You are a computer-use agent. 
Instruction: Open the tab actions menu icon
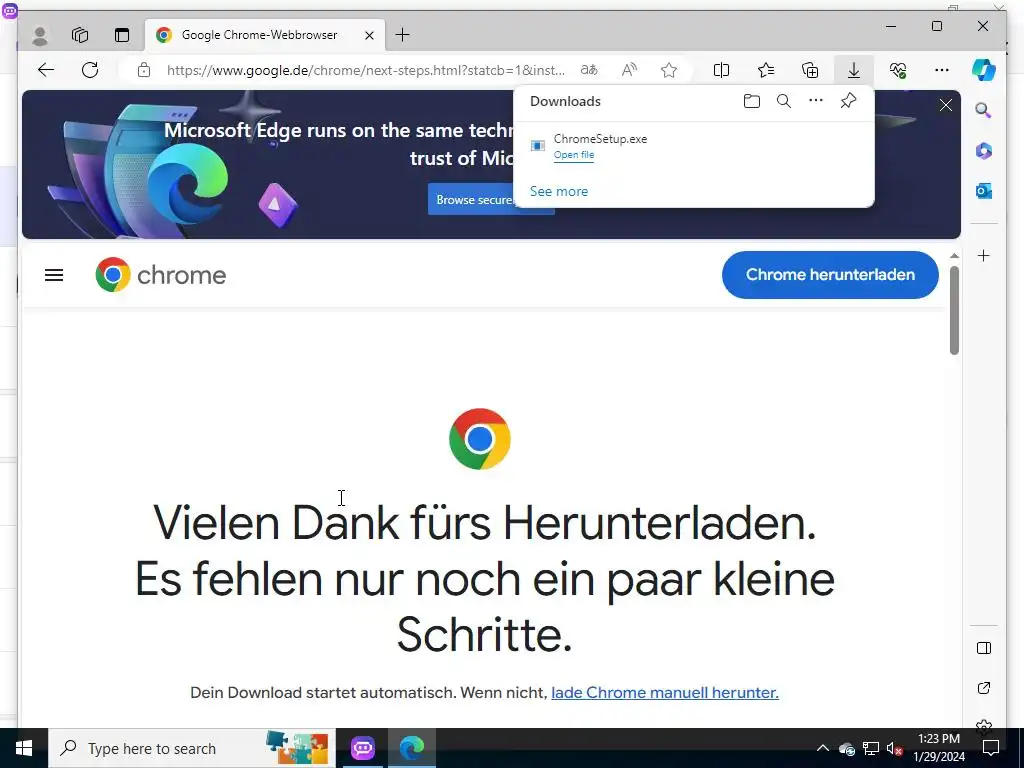coord(122,35)
